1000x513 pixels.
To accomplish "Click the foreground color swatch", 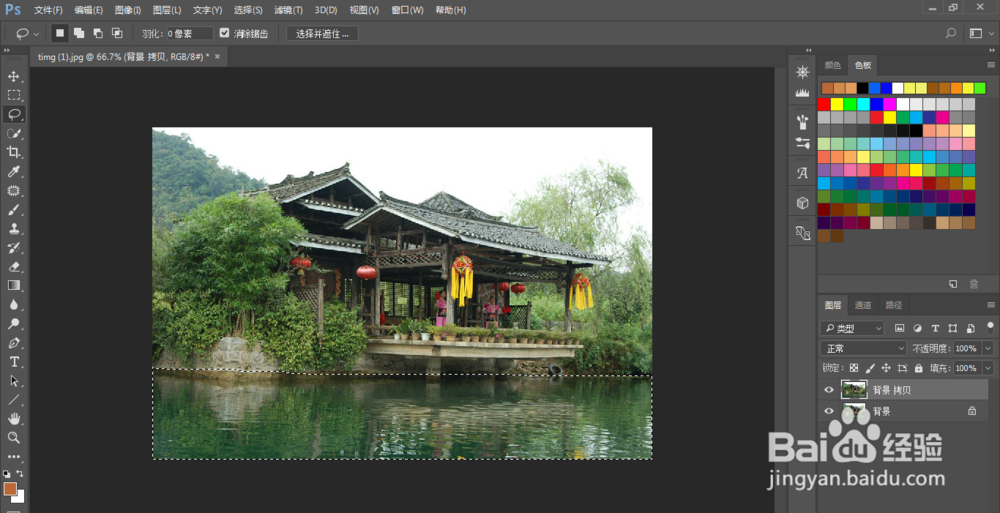I will point(10,489).
